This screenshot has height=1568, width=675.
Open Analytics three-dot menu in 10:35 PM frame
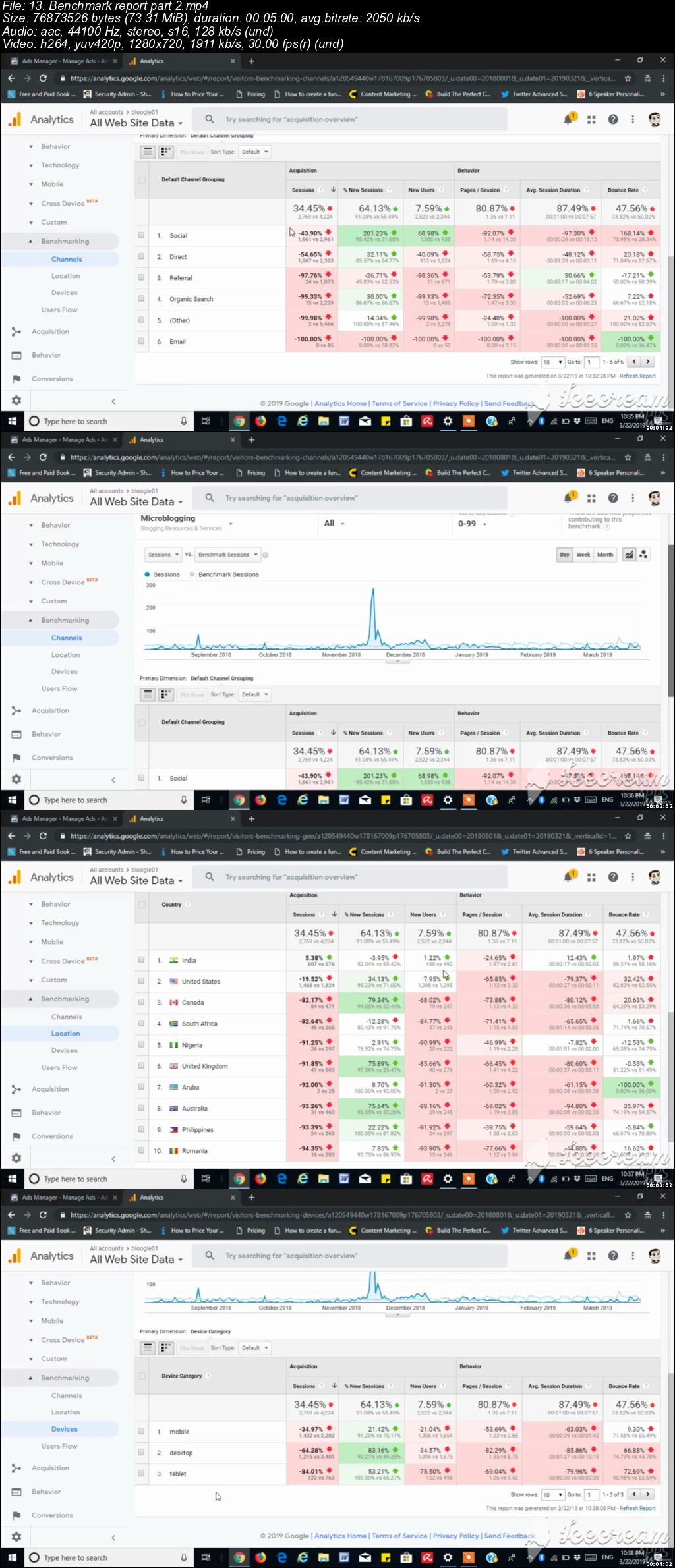633,119
